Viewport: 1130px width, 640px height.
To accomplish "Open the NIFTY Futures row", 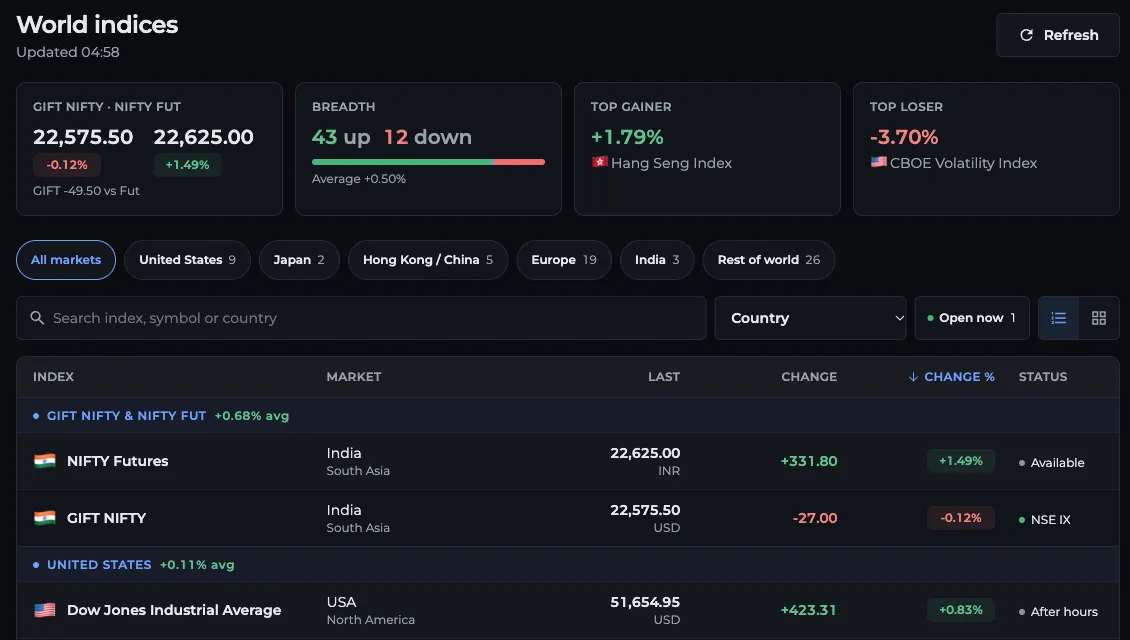I will pyautogui.click(x=567, y=461).
